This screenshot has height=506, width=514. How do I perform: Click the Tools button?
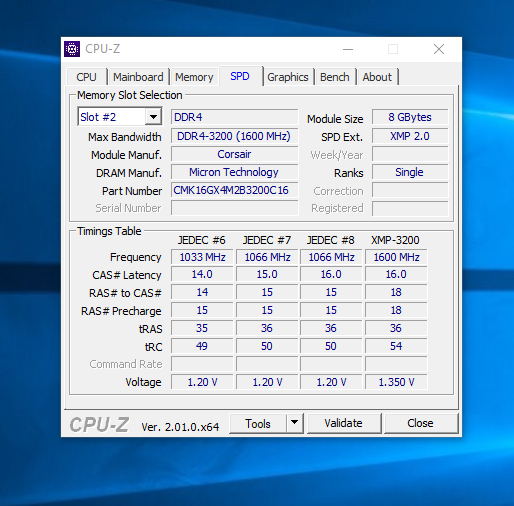click(x=258, y=423)
